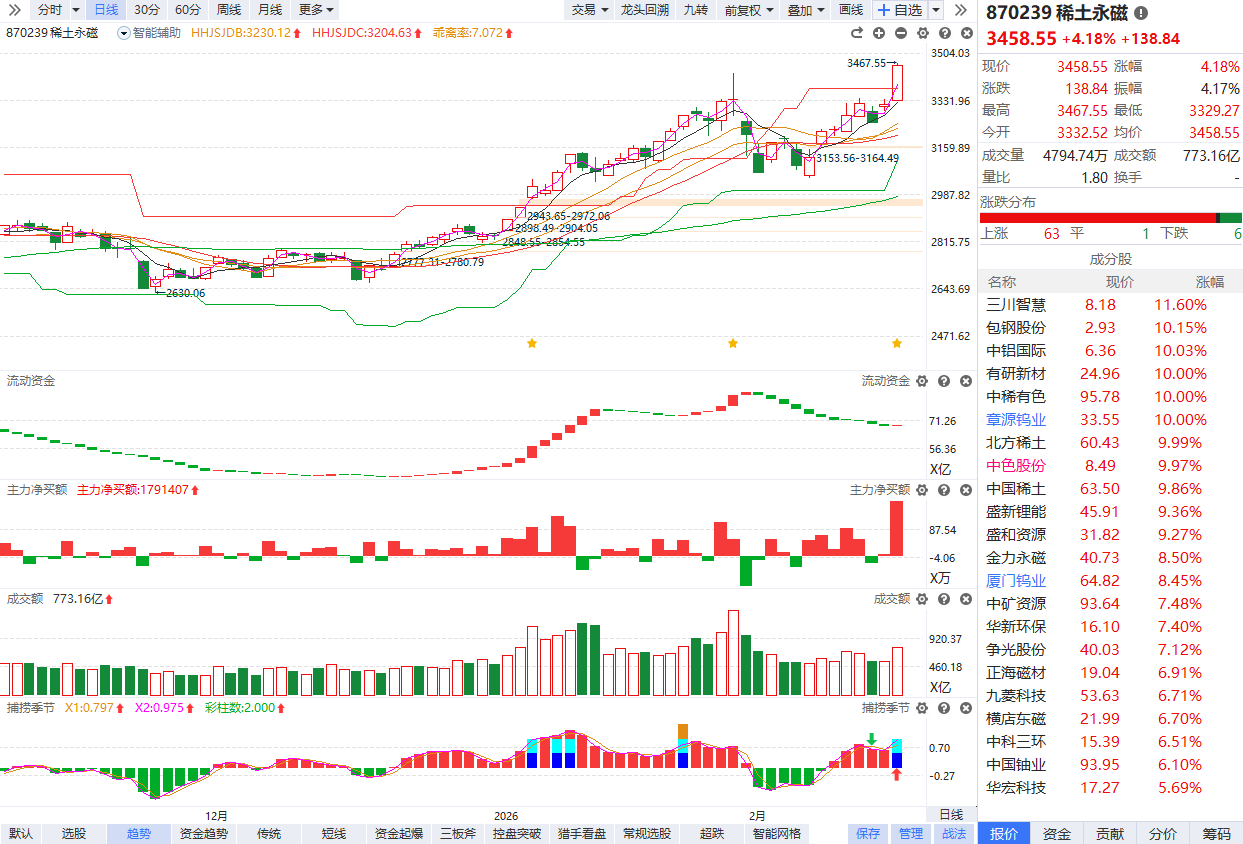
Task: Click the 涨跌分布 red-green distribution bar
Action: click(x=1110, y=218)
